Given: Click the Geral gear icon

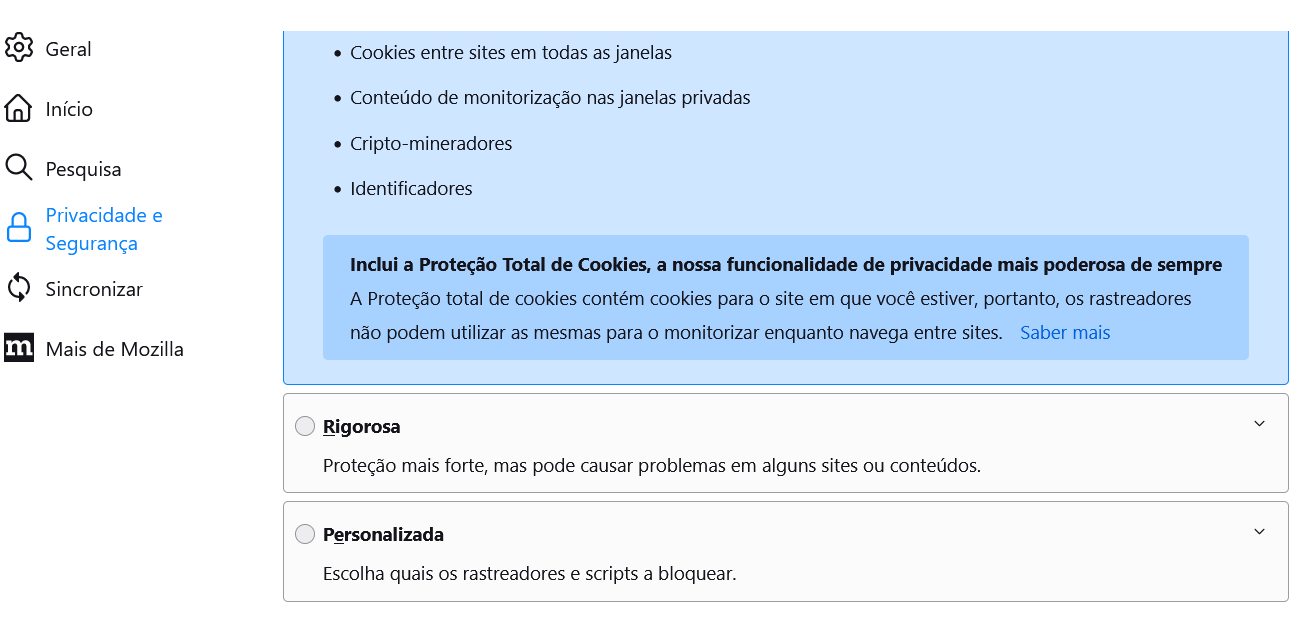Looking at the screenshot, I should [x=19, y=48].
